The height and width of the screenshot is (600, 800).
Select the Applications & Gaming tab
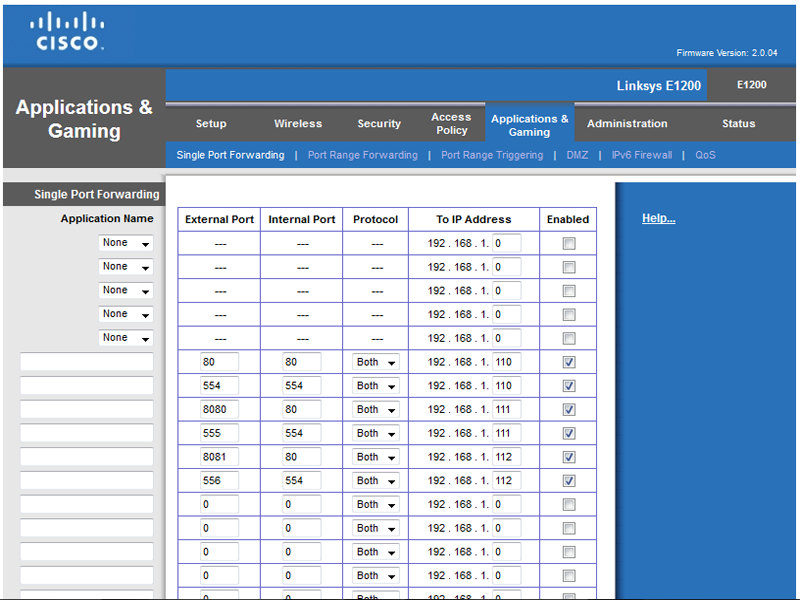(x=530, y=125)
